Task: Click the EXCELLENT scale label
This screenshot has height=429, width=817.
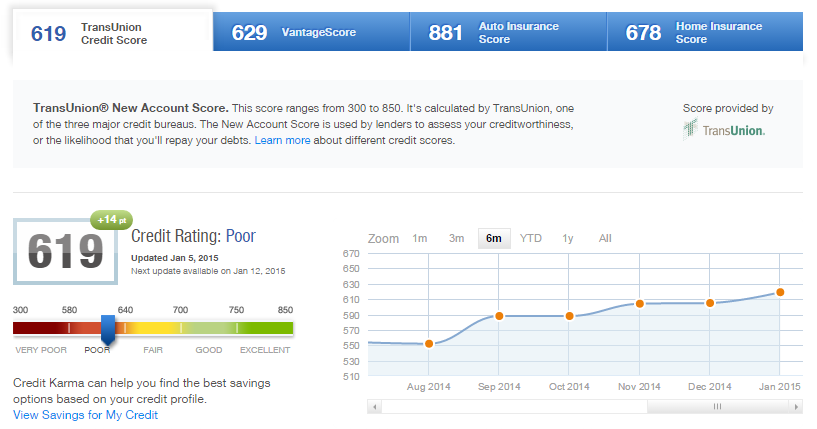Action: pyautogui.click(x=265, y=350)
